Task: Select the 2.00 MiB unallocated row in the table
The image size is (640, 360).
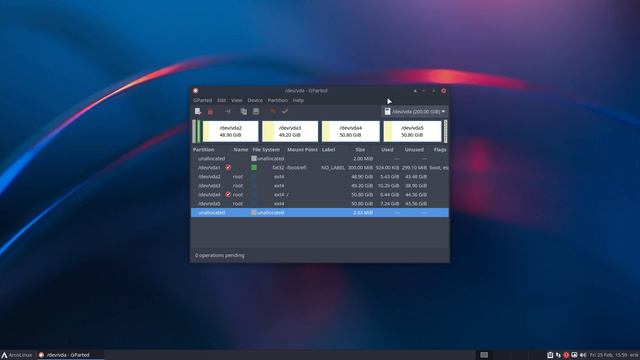Action: coord(320,159)
